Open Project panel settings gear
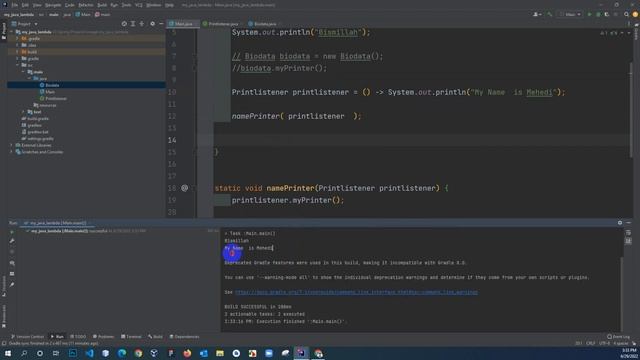The image size is (640, 360). click(153, 24)
